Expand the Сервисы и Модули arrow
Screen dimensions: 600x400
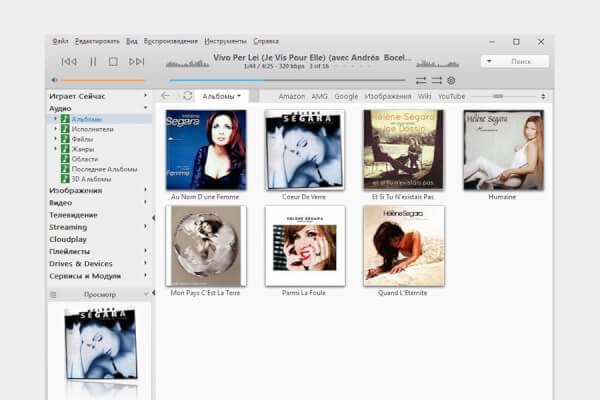click(x=145, y=275)
